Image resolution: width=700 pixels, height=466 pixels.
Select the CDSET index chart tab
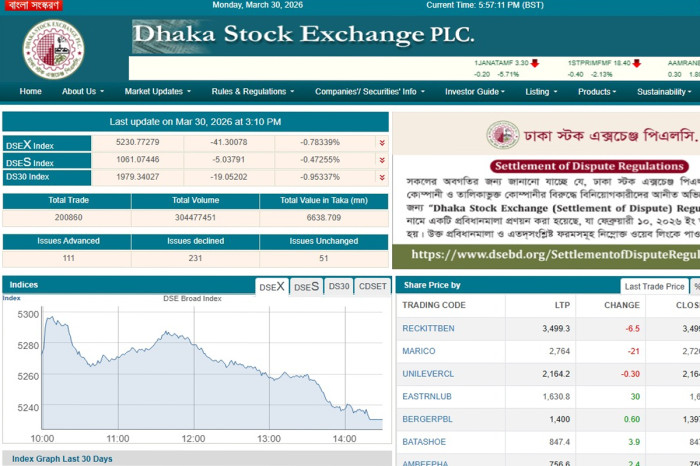(x=373, y=286)
